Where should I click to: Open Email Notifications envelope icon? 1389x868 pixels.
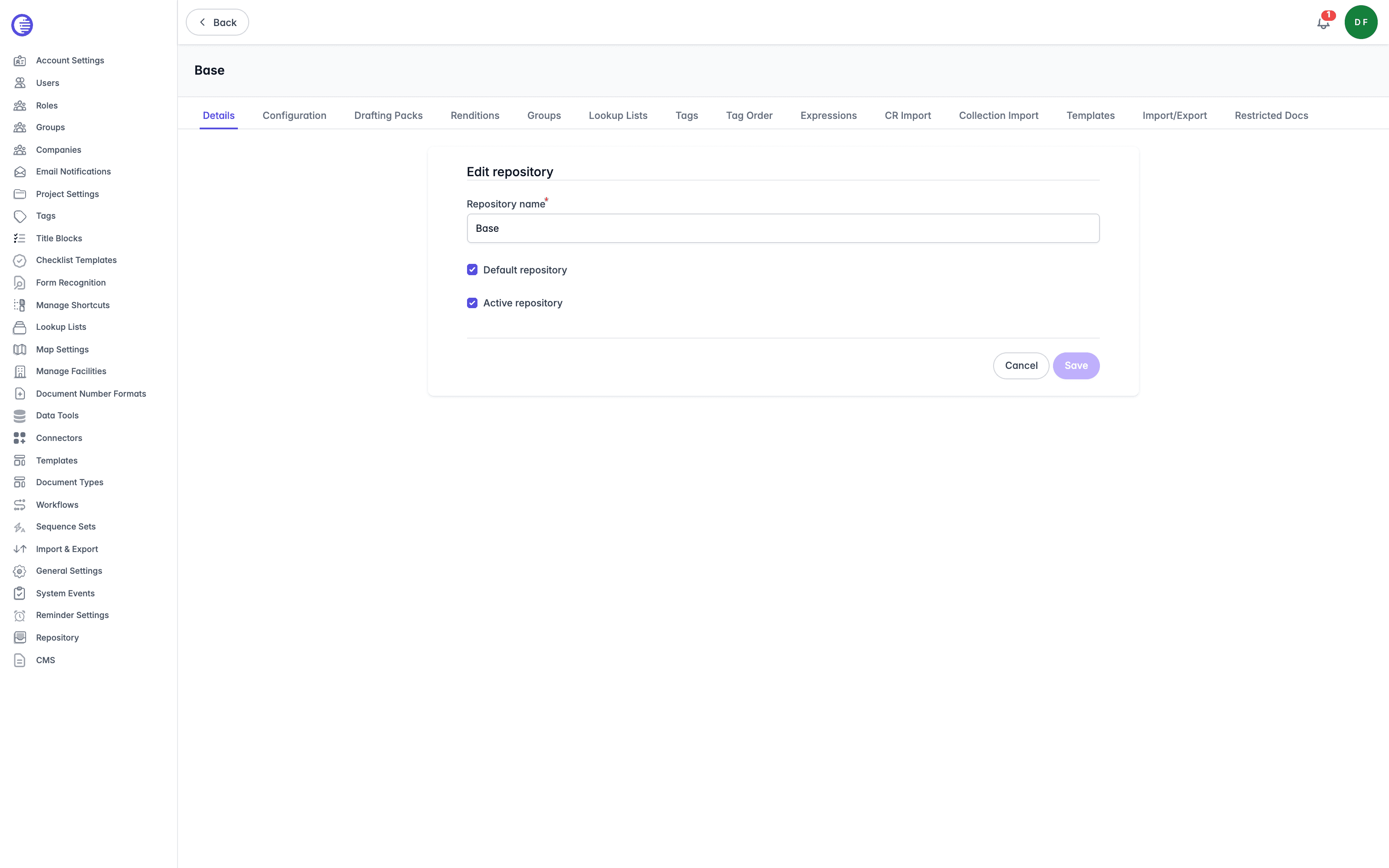(20, 172)
